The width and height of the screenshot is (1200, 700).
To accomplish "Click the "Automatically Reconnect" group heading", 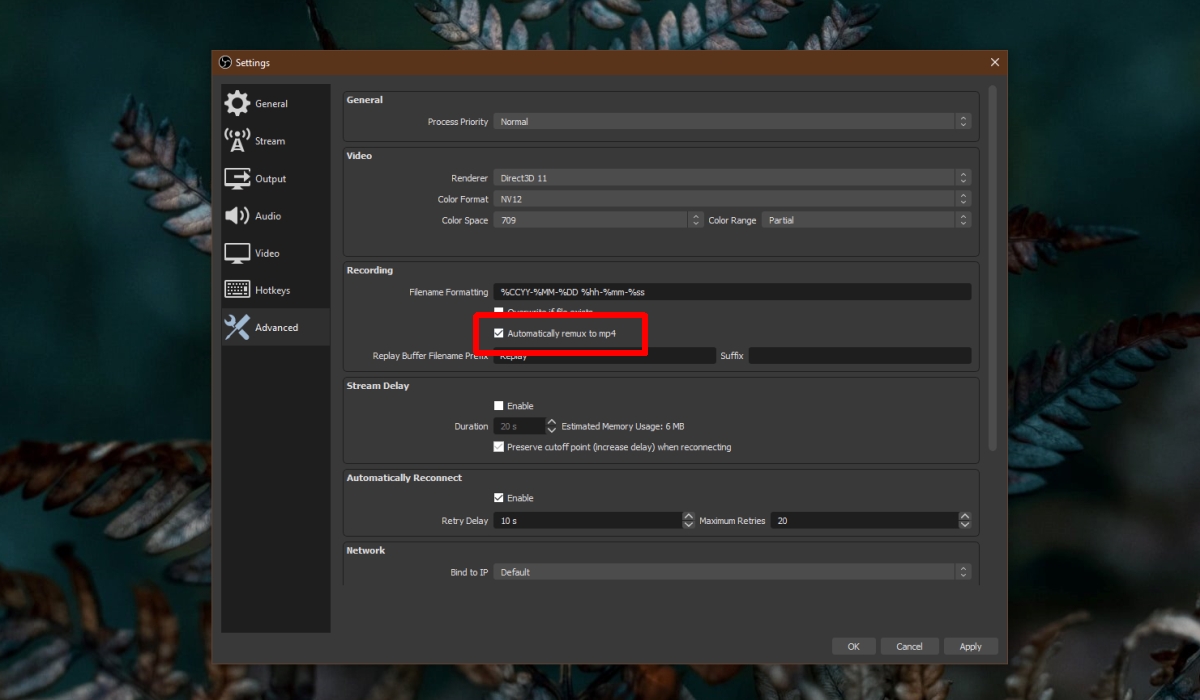I will click(x=404, y=478).
